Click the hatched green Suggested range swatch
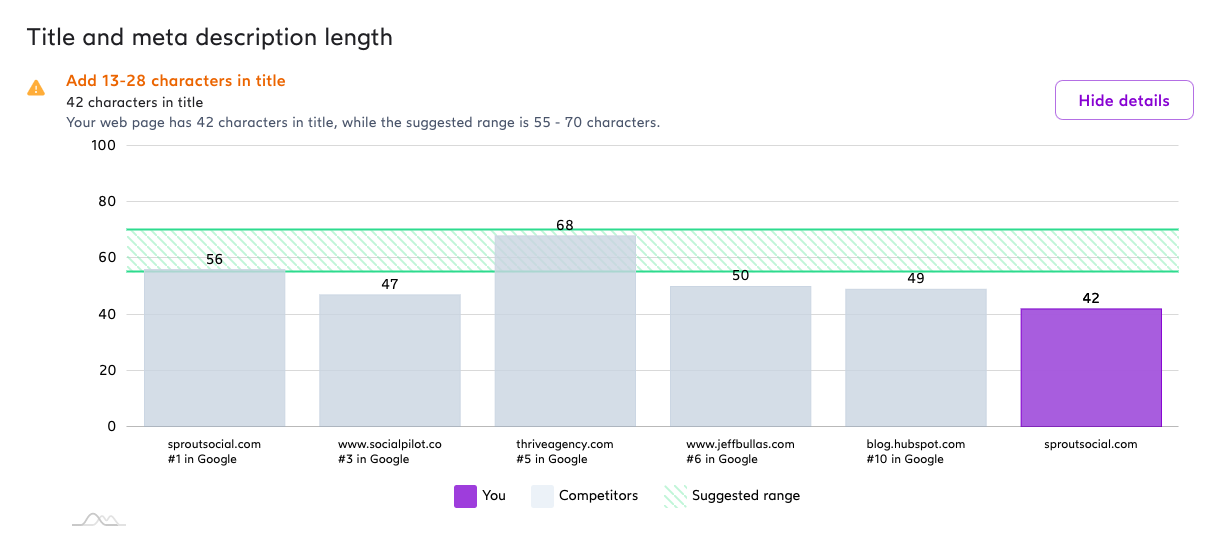 point(675,496)
